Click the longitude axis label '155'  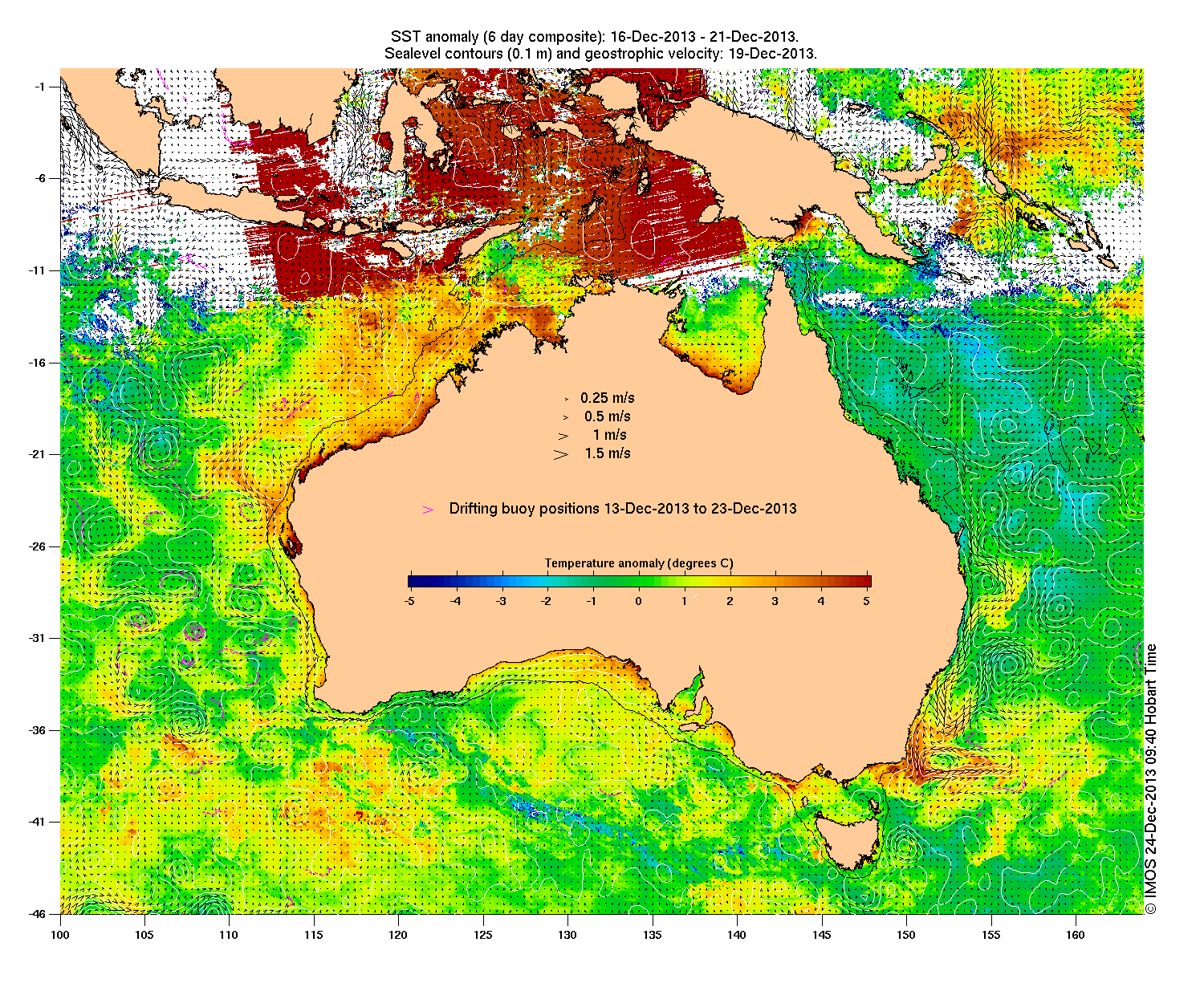click(x=991, y=934)
